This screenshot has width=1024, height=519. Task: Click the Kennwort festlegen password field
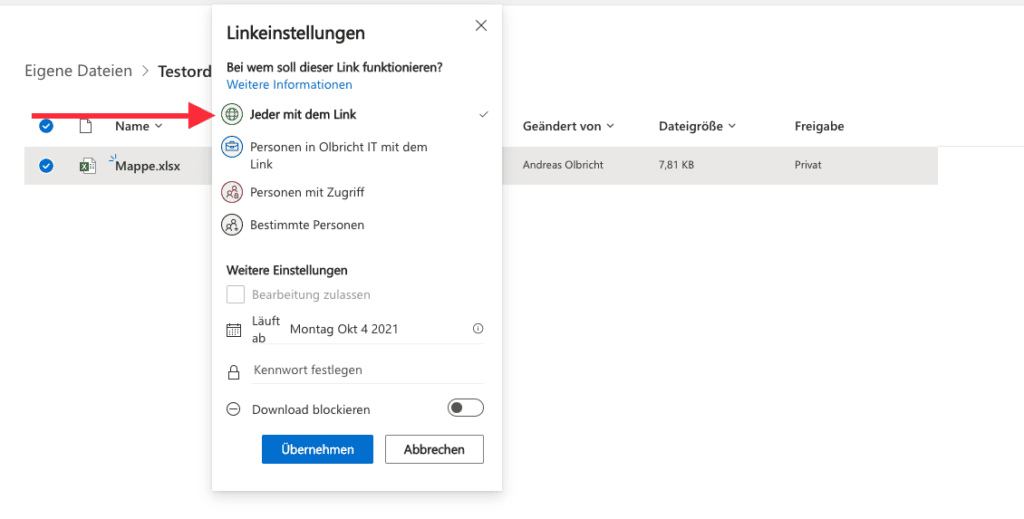tap(366, 370)
